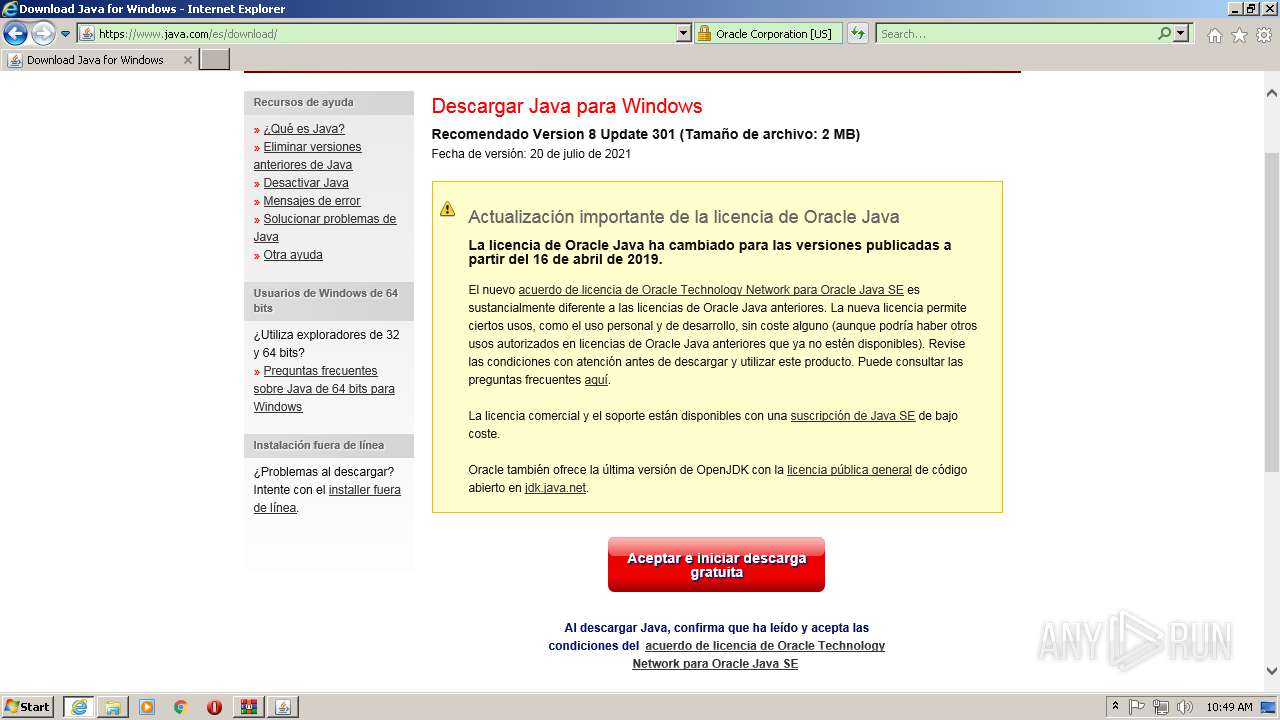Click the magnifier search icon
The image size is (1280, 720).
pyautogui.click(x=1164, y=33)
